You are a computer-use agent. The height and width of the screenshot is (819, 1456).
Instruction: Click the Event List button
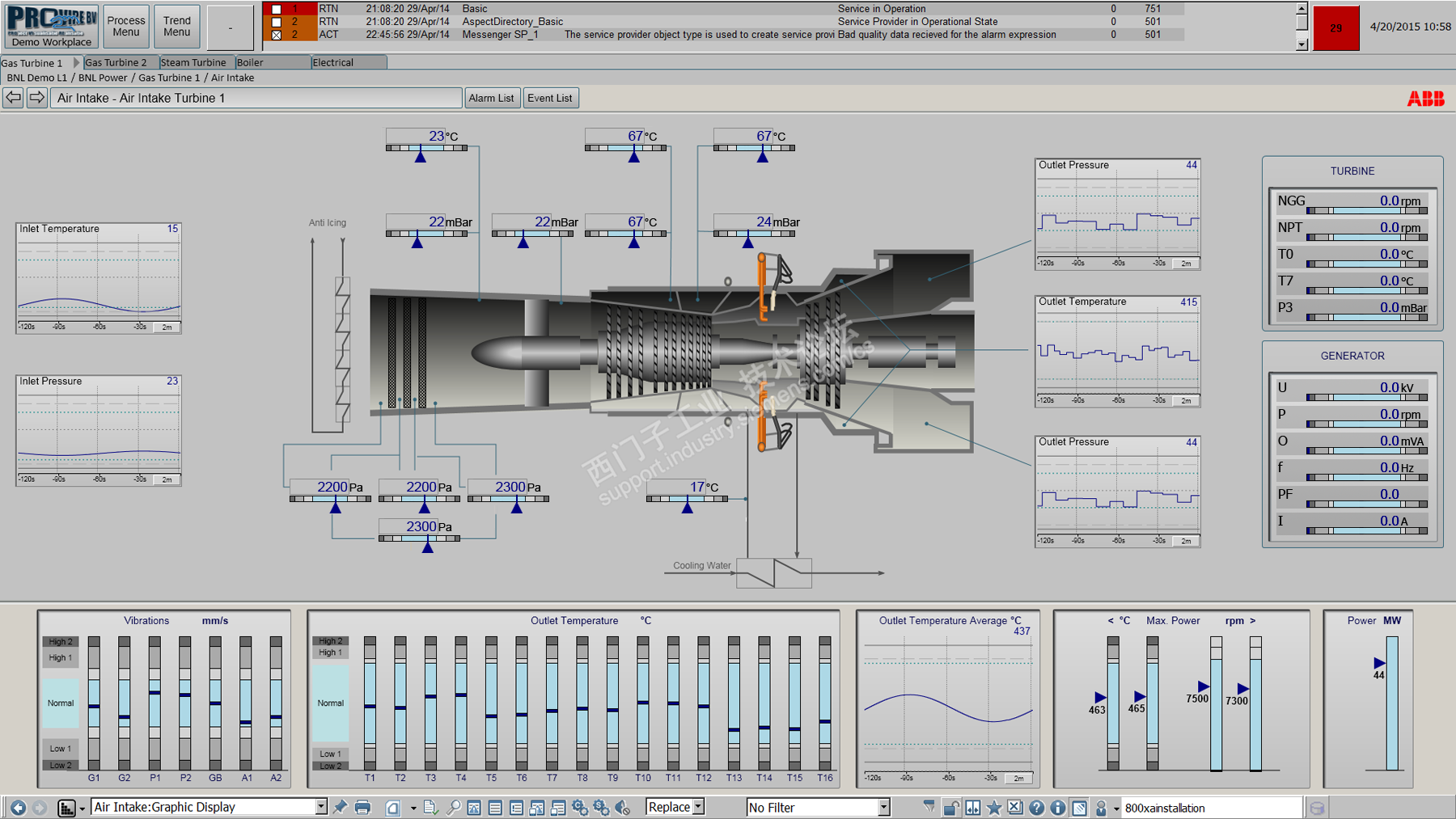(x=549, y=98)
